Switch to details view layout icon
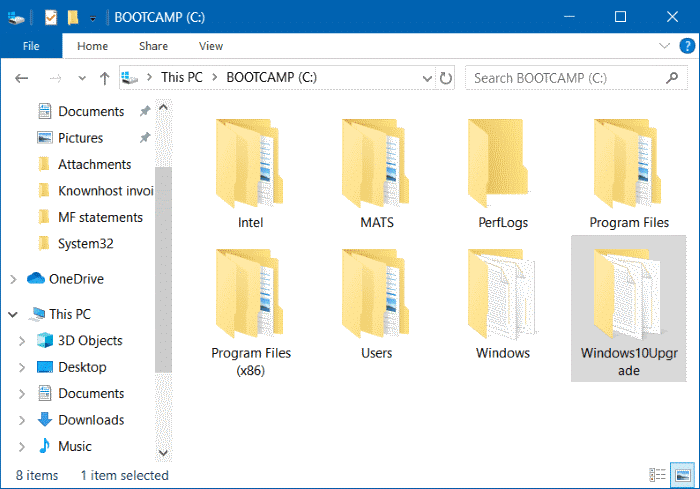The image size is (700, 489). click(x=657, y=475)
